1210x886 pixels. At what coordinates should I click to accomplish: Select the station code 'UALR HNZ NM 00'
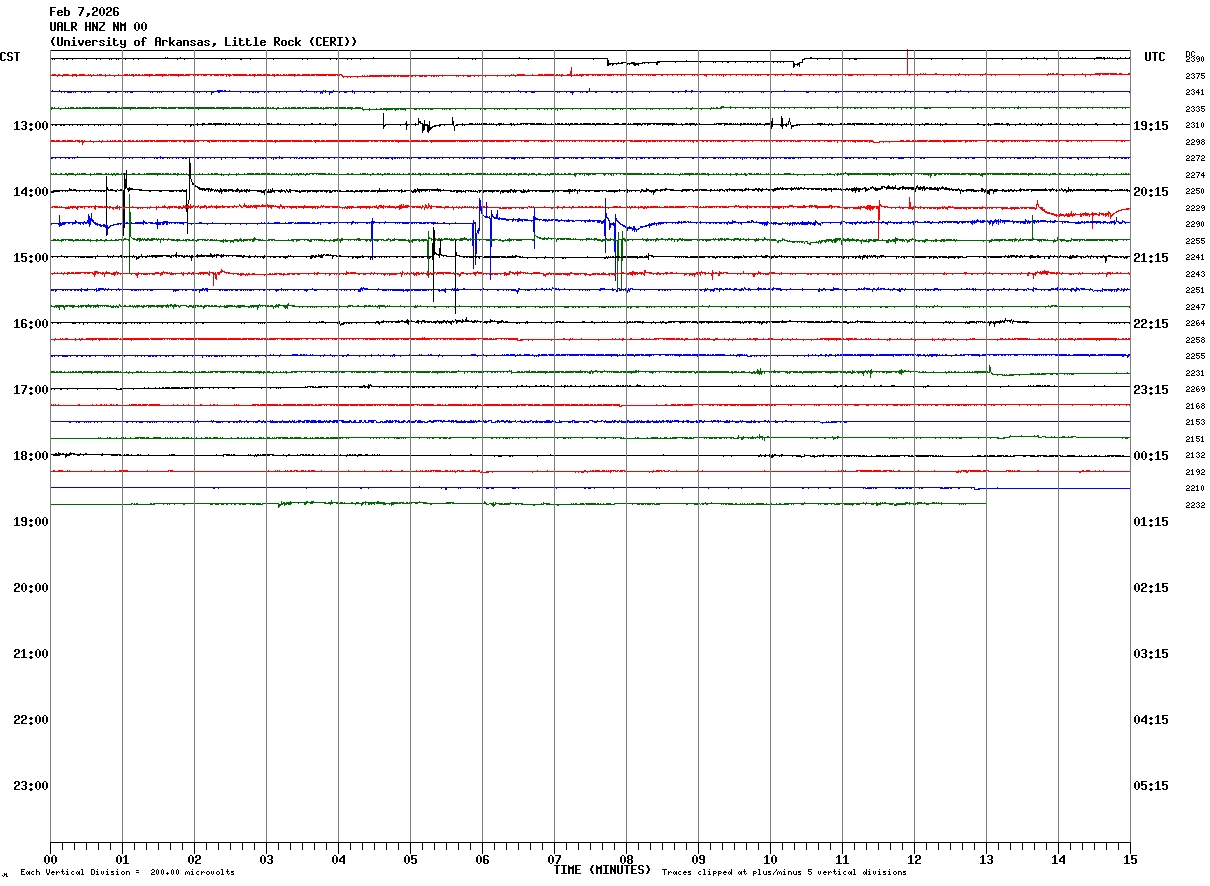pos(98,27)
